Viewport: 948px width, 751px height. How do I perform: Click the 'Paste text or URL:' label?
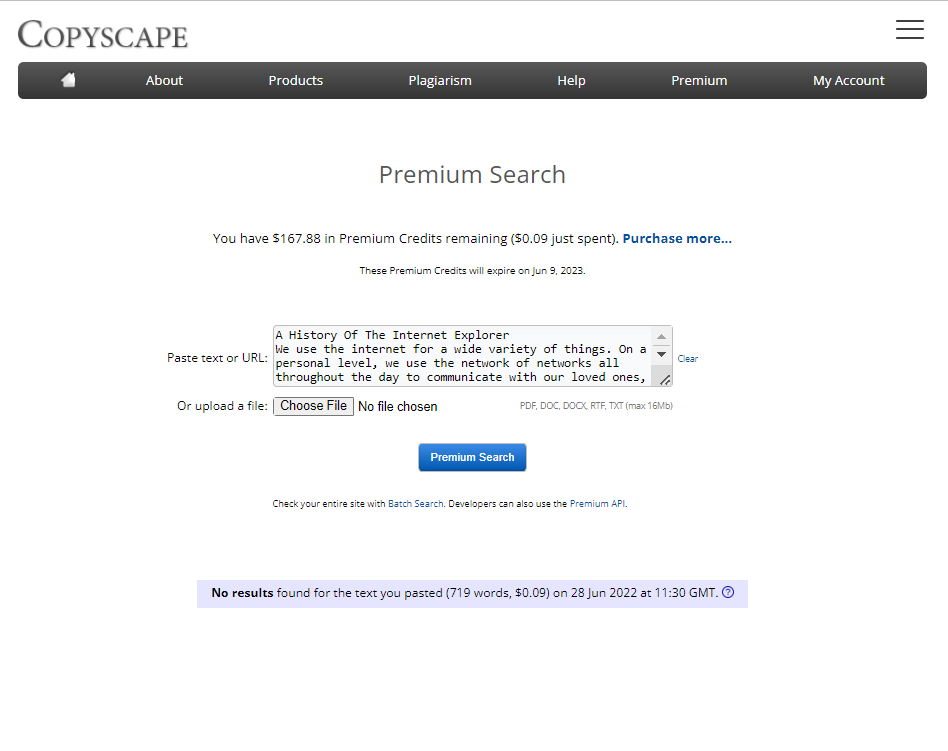click(217, 358)
